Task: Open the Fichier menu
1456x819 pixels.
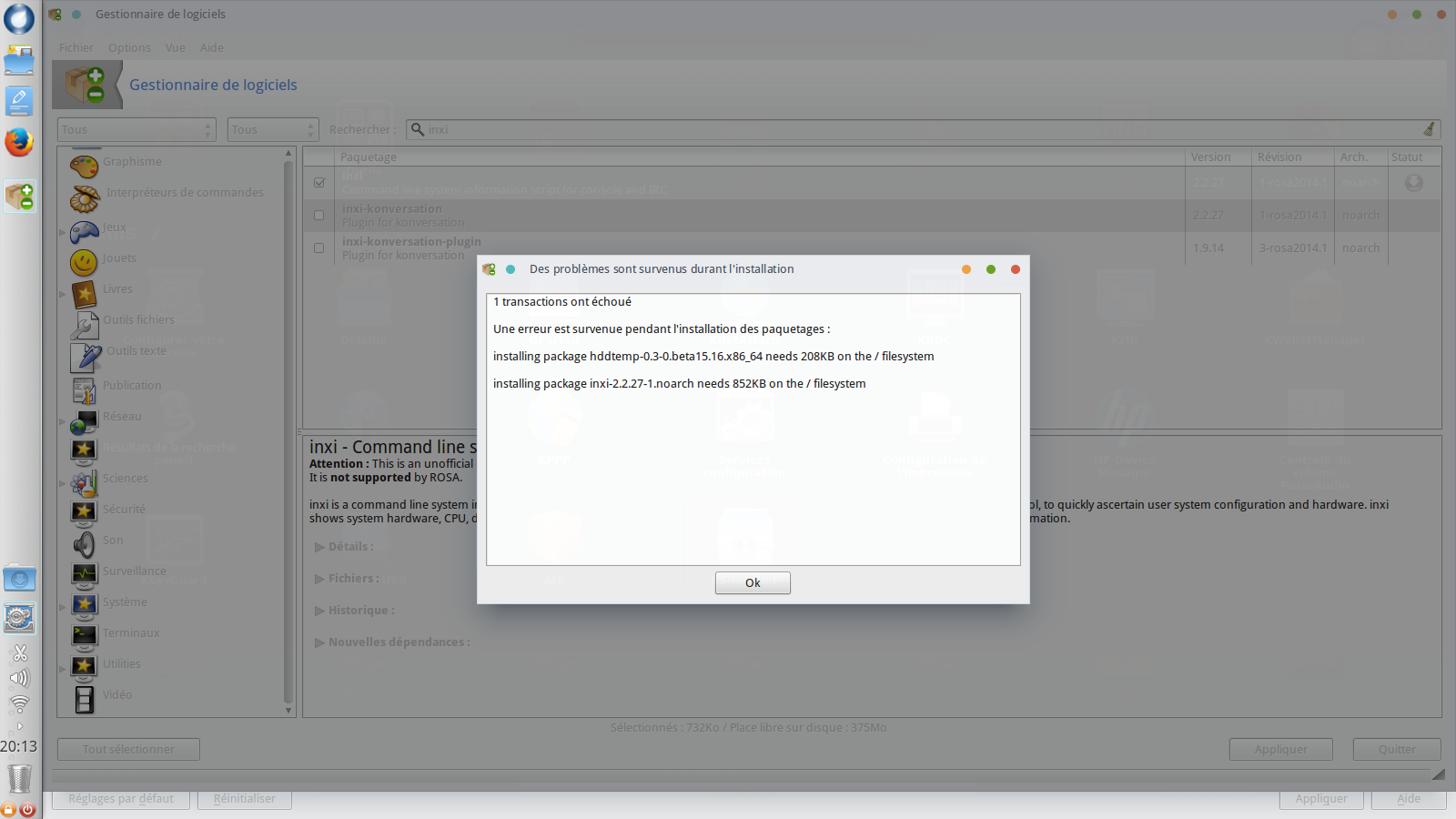Action: 76,48
